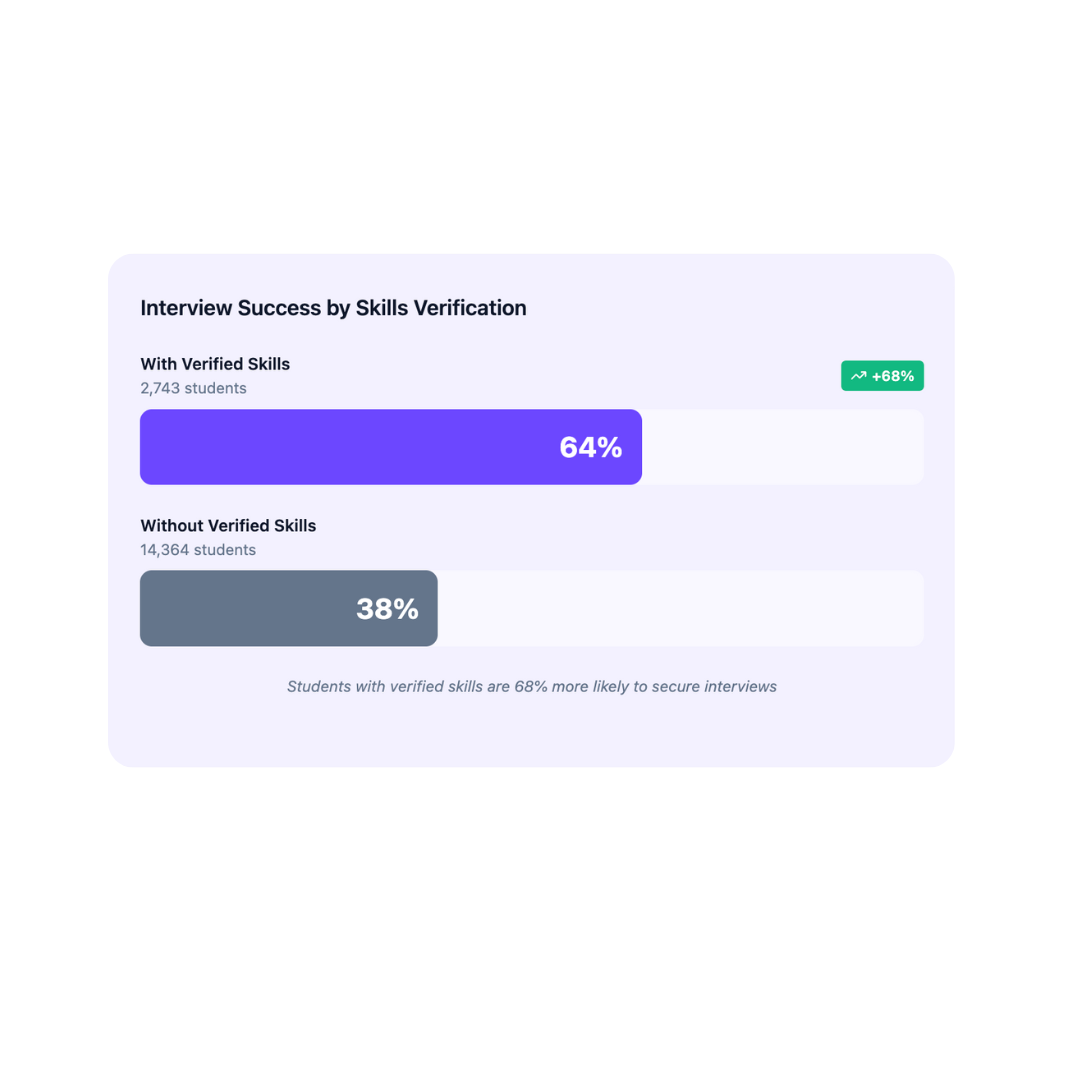The width and height of the screenshot is (1080, 1080).
Task: Click the title Interview Success by Skills Verification
Action: coord(333,308)
